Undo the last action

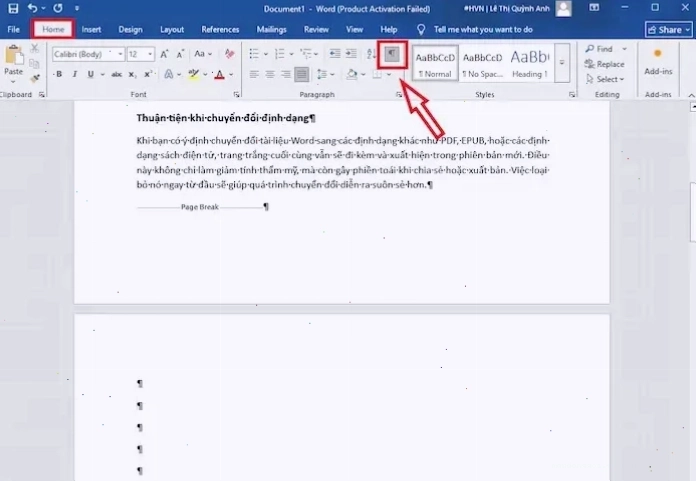click(x=33, y=8)
